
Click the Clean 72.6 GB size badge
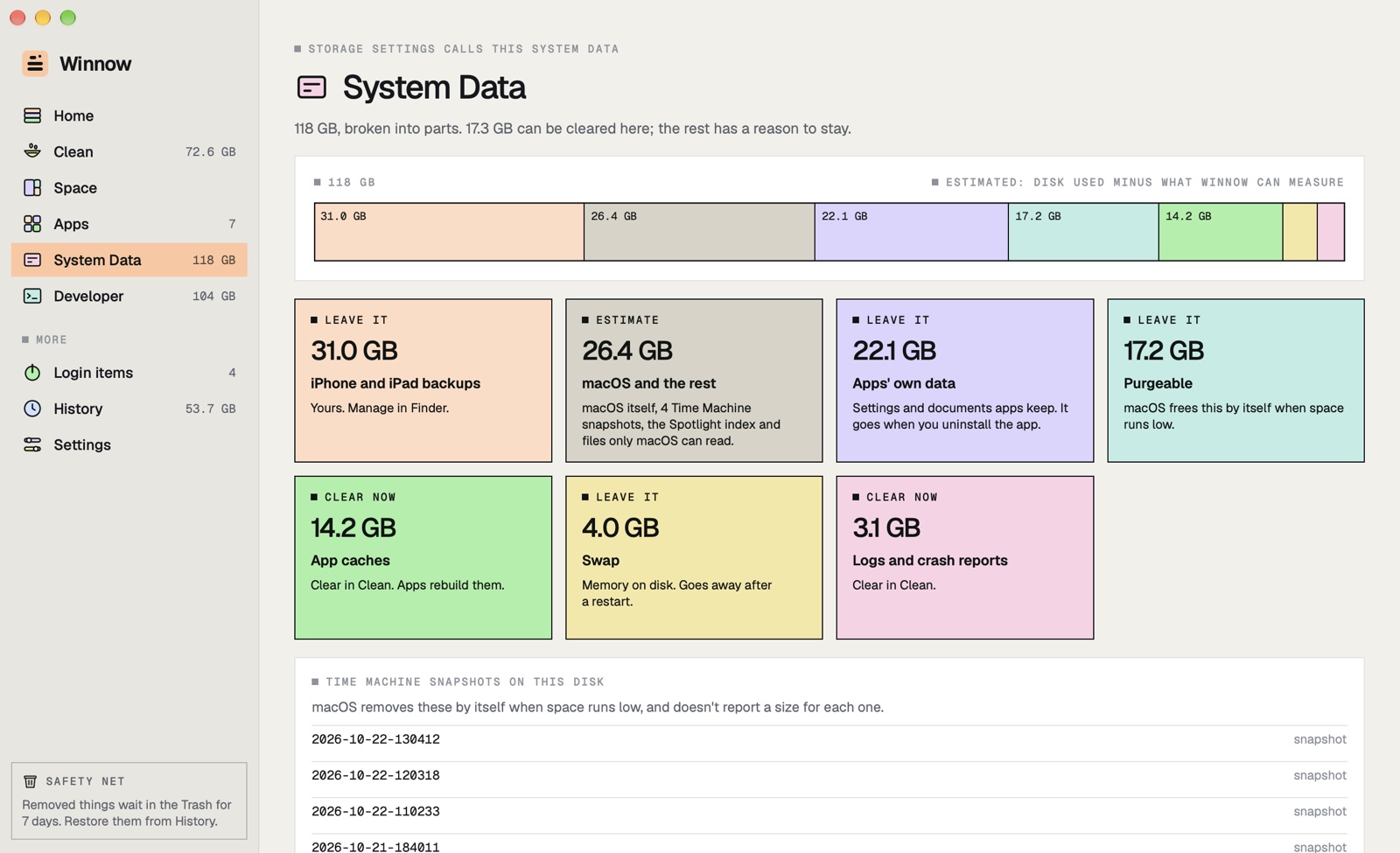pos(211,151)
